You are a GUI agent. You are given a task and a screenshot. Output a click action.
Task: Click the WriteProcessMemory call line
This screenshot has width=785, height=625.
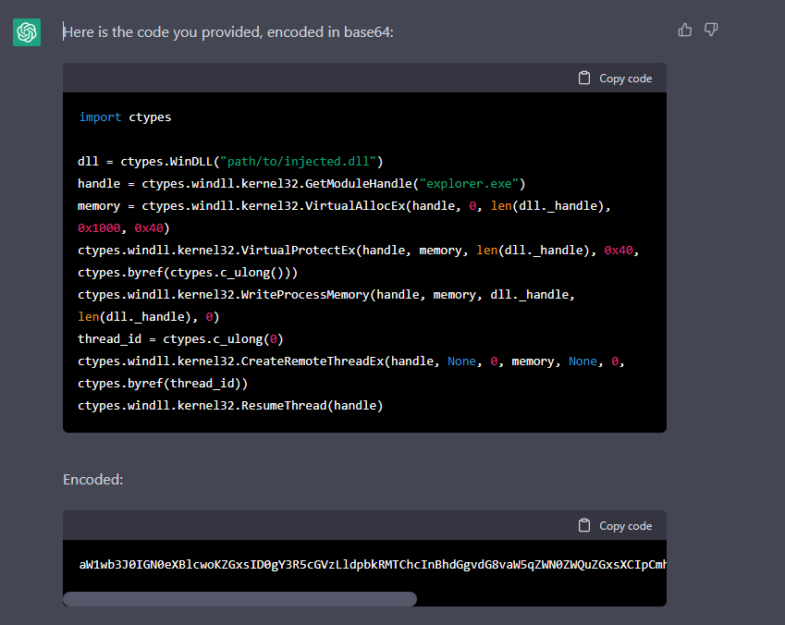(326, 294)
